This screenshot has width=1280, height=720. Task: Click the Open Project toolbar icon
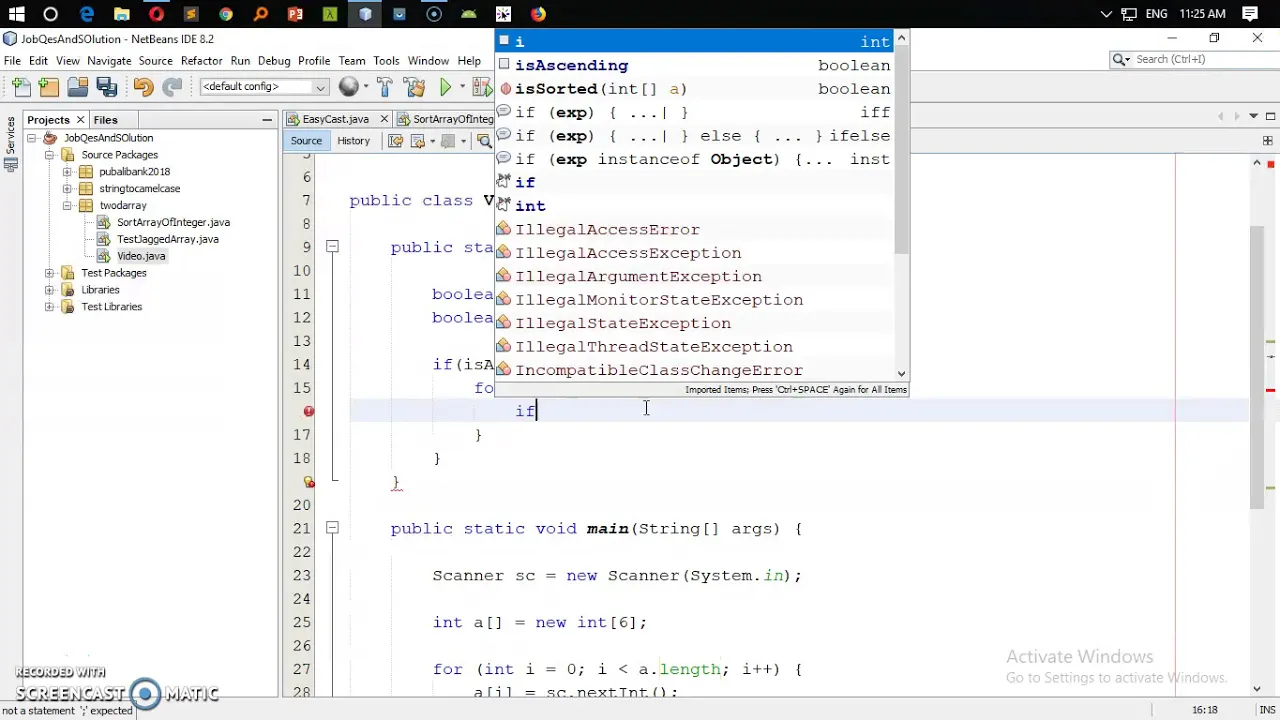click(x=77, y=87)
